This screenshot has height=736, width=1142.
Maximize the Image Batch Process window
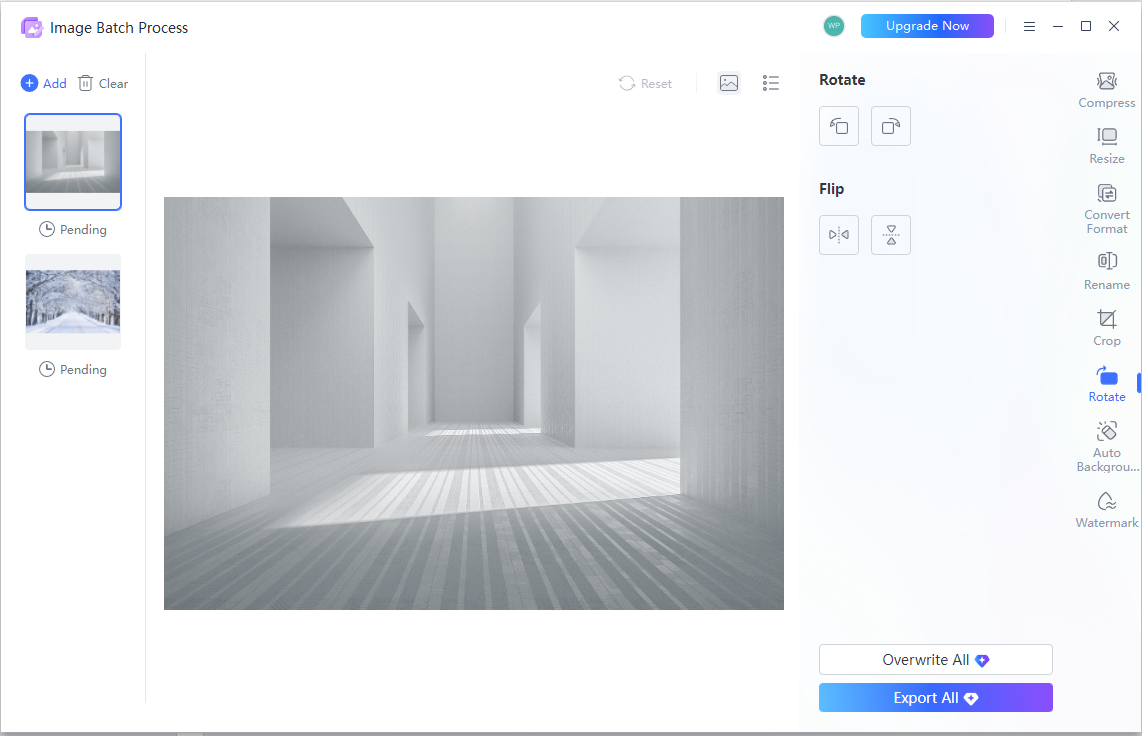coord(1086,26)
